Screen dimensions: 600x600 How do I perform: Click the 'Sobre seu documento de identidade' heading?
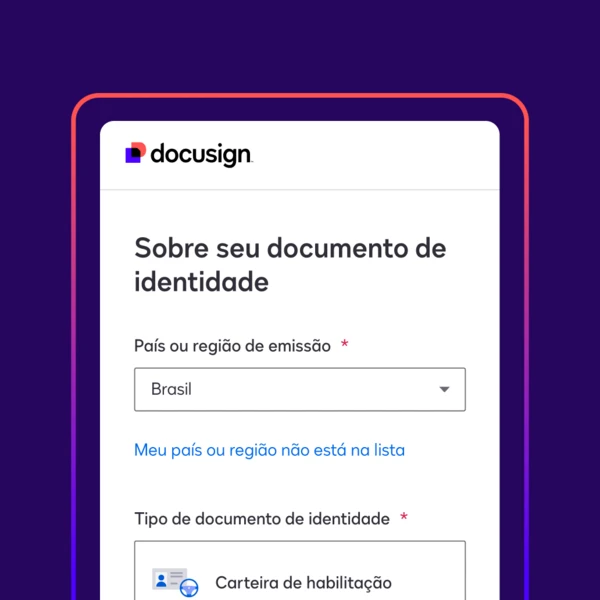click(290, 265)
